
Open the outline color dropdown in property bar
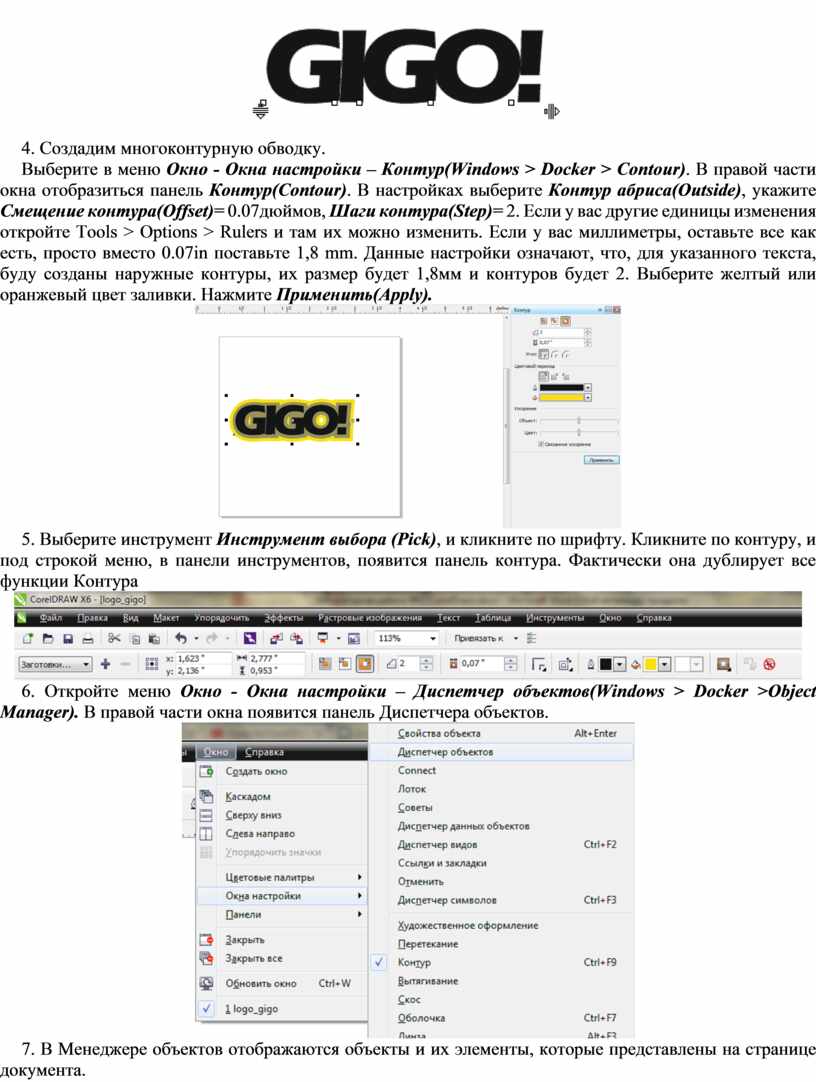point(619,665)
